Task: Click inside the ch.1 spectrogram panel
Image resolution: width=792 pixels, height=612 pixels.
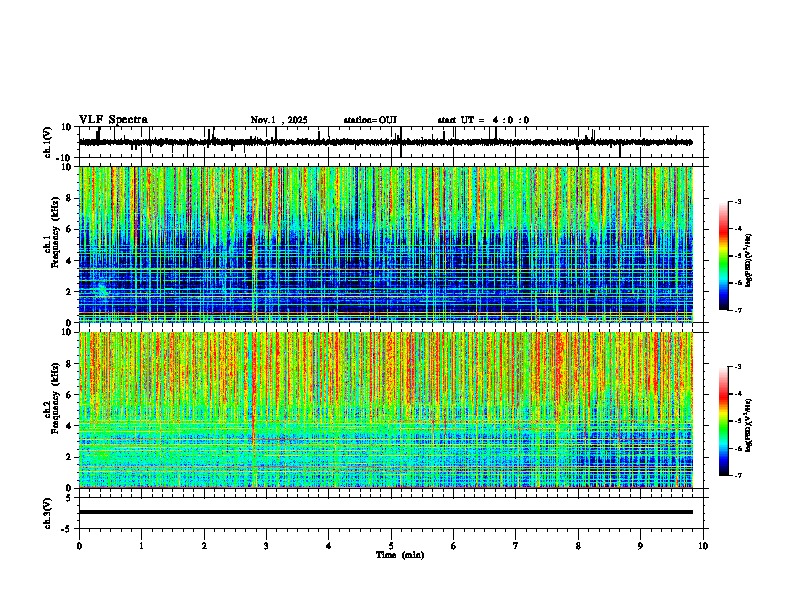Action: coord(385,244)
